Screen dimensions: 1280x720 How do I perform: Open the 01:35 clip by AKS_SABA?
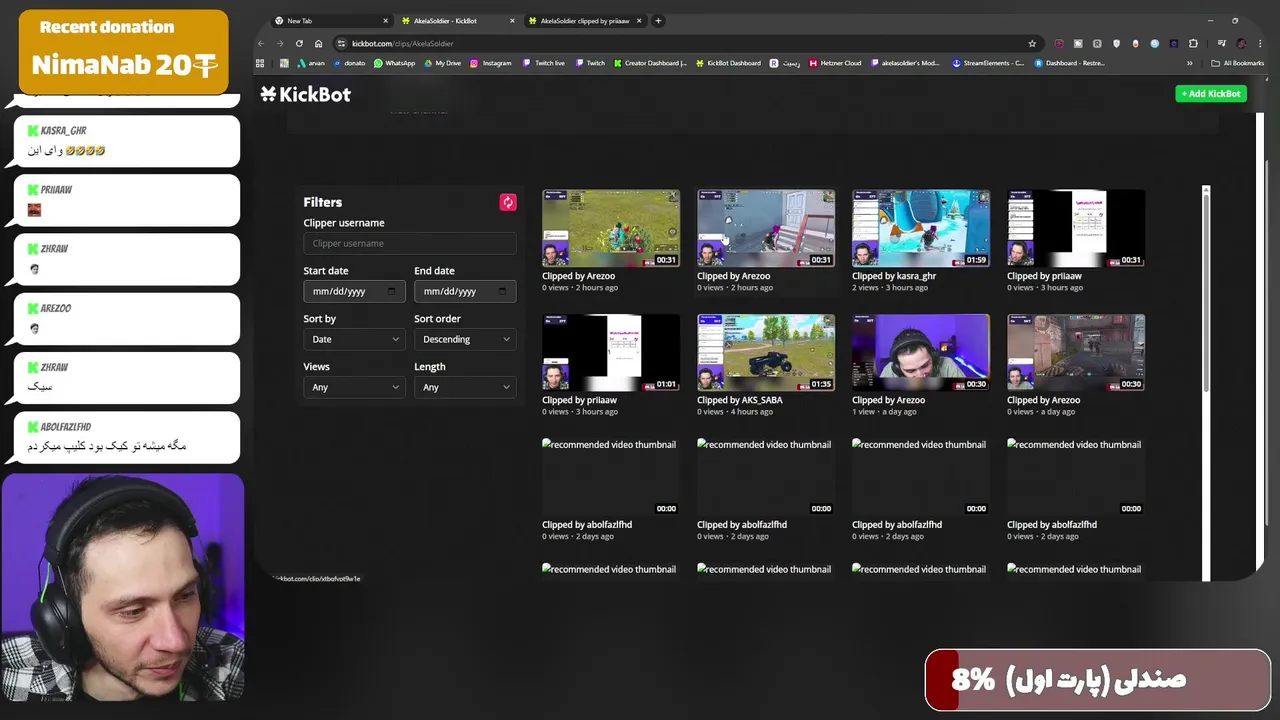click(x=766, y=352)
